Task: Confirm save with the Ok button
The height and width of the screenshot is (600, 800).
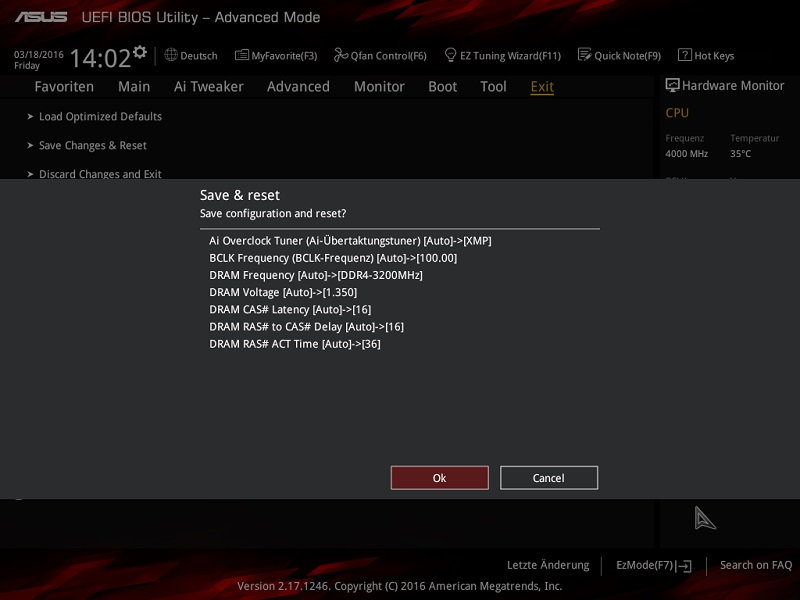Action: pyautogui.click(x=440, y=478)
